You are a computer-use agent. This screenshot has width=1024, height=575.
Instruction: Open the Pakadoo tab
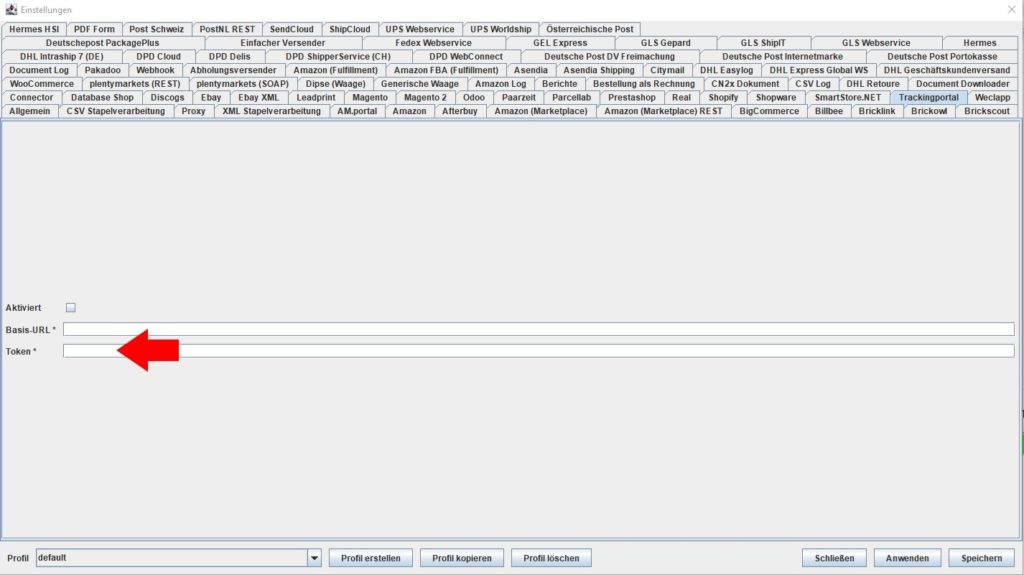click(x=103, y=71)
